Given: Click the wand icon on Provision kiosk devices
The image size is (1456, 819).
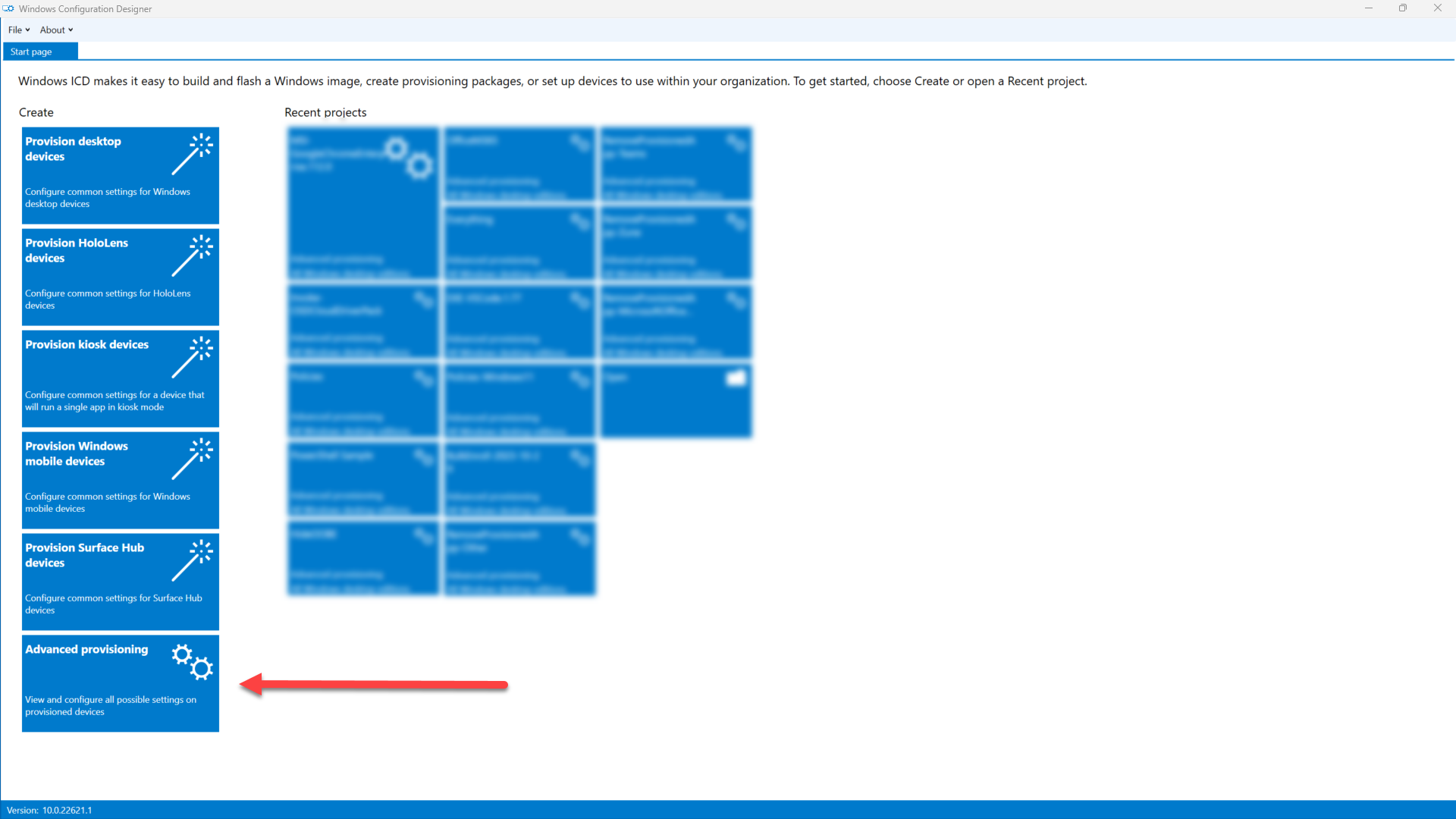Looking at the screenshot, I should [x=192, y=357].
